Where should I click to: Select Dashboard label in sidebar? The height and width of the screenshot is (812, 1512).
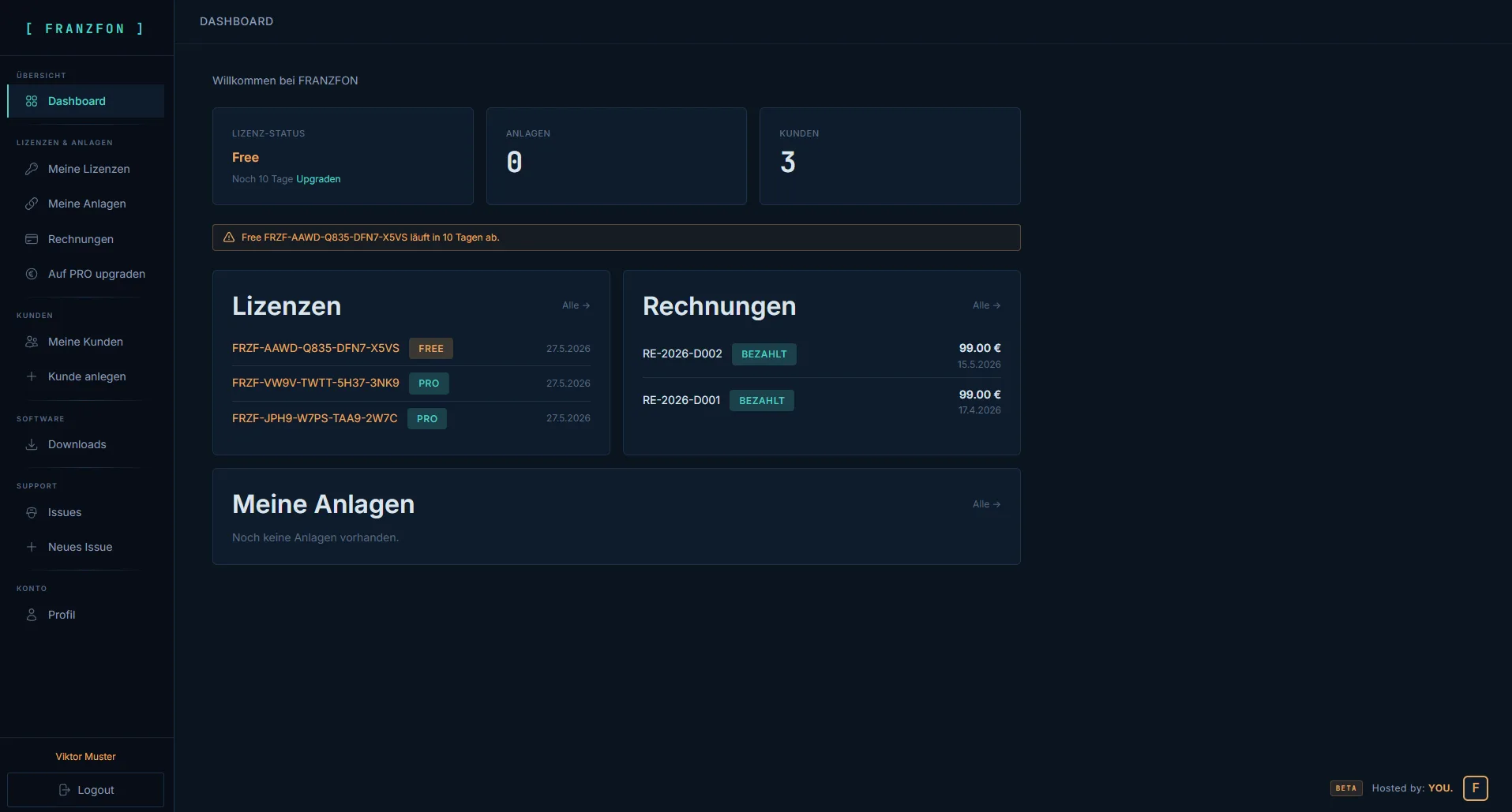pos(77,101)
